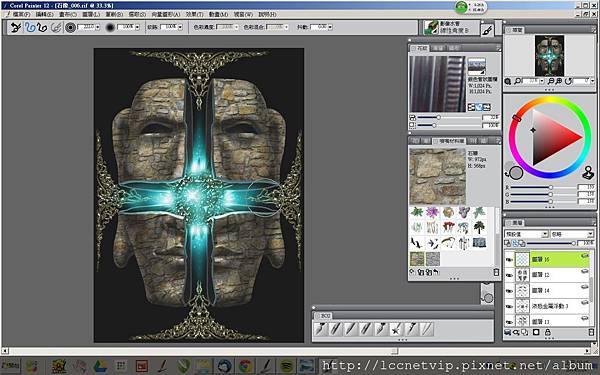This screenshot has height=375, width=600.
Task: Toggle visibility of layer 圖層 13
Action: (x=509, y=321)
